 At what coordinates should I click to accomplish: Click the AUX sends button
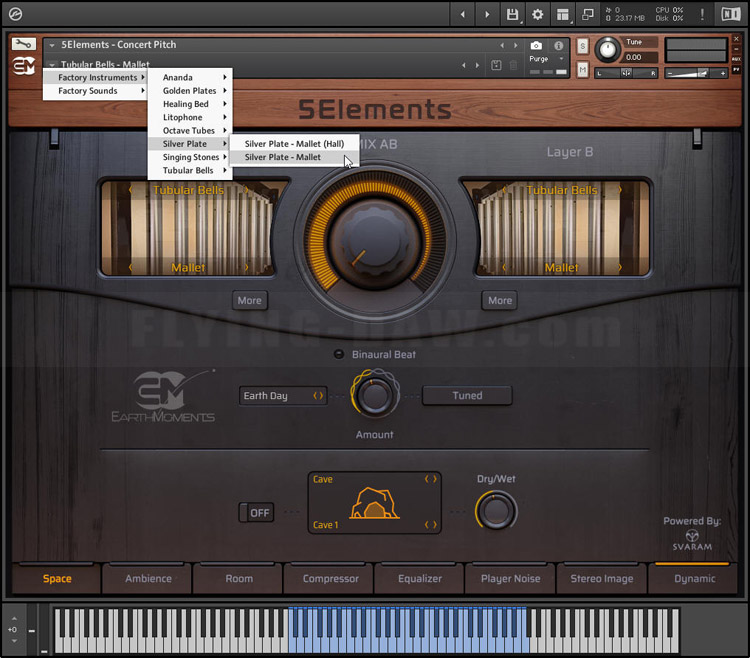[736, 59]
